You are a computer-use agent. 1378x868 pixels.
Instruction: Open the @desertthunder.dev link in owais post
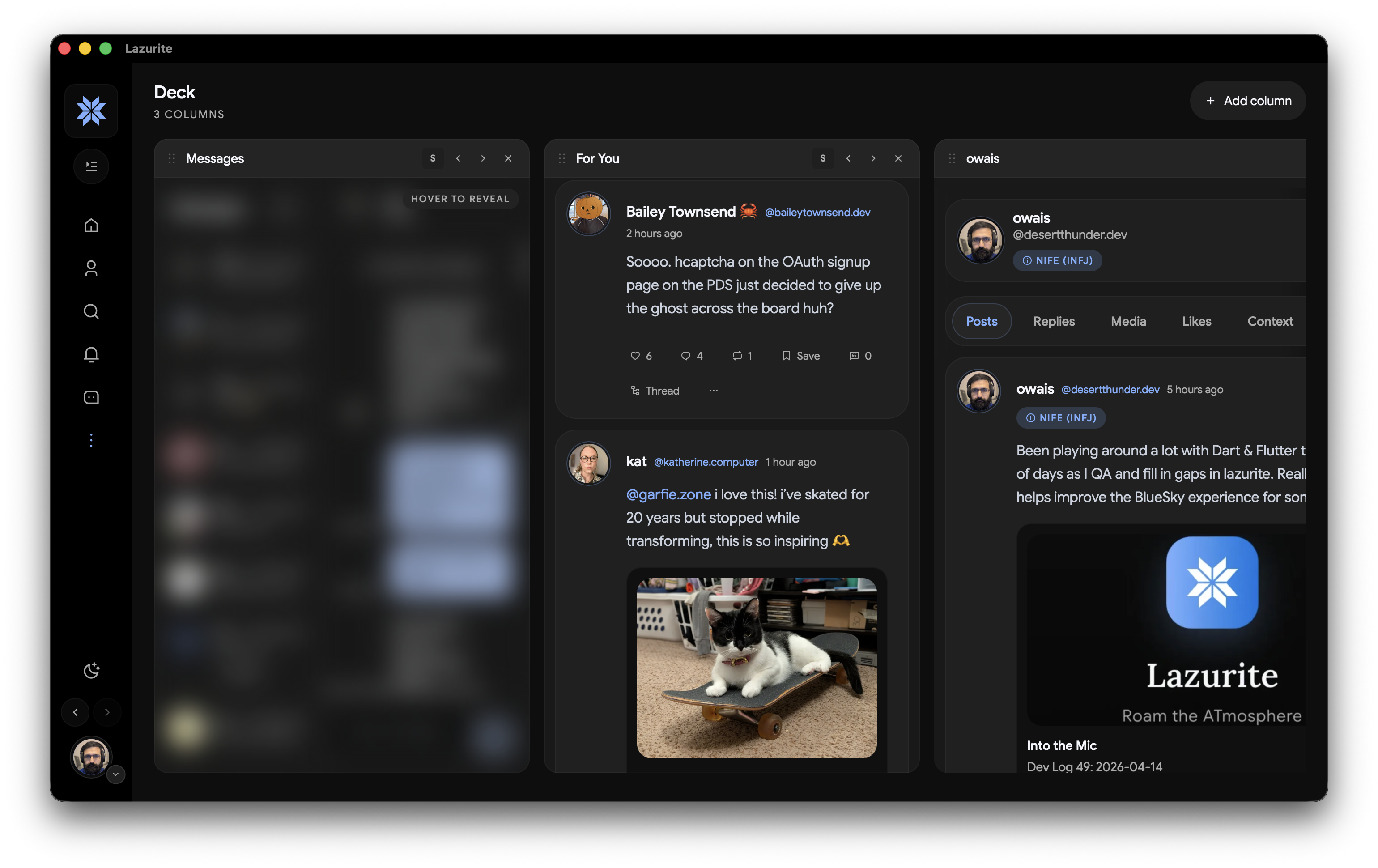(1110, 390)
